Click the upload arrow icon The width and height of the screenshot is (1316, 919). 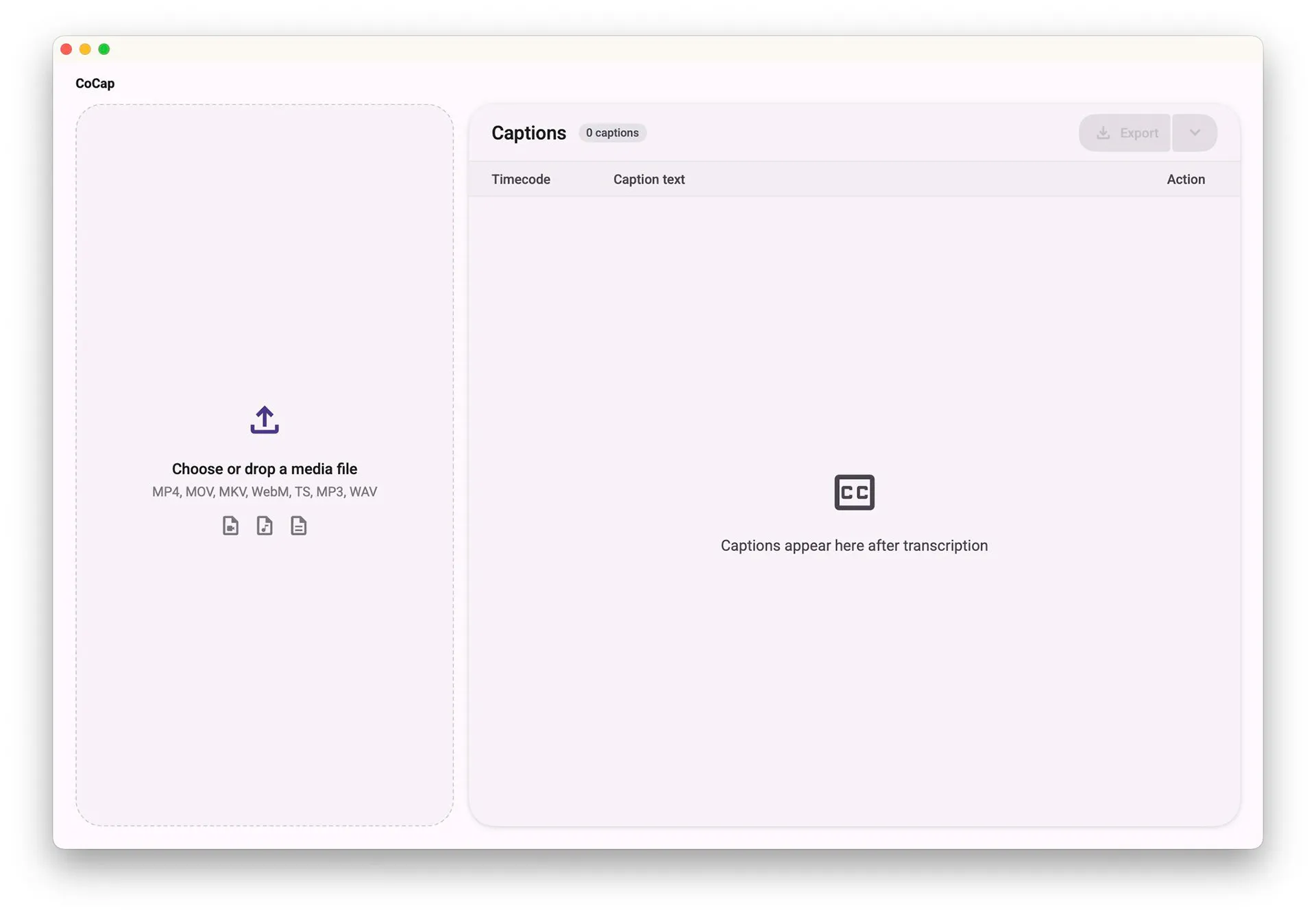(x=264, y=419)
